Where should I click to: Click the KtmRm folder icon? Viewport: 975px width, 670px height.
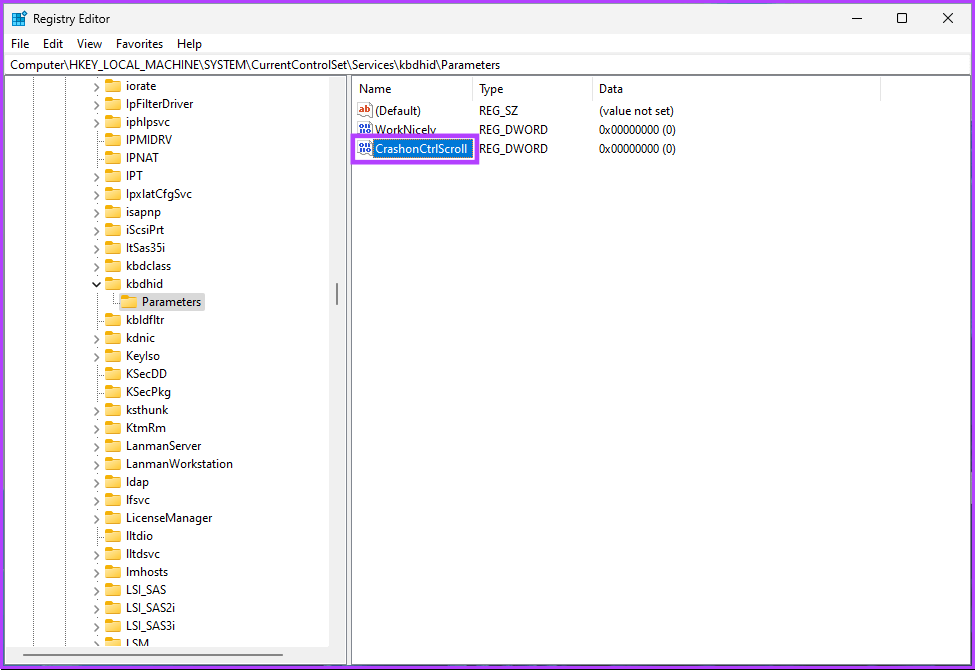coord(113,429)
